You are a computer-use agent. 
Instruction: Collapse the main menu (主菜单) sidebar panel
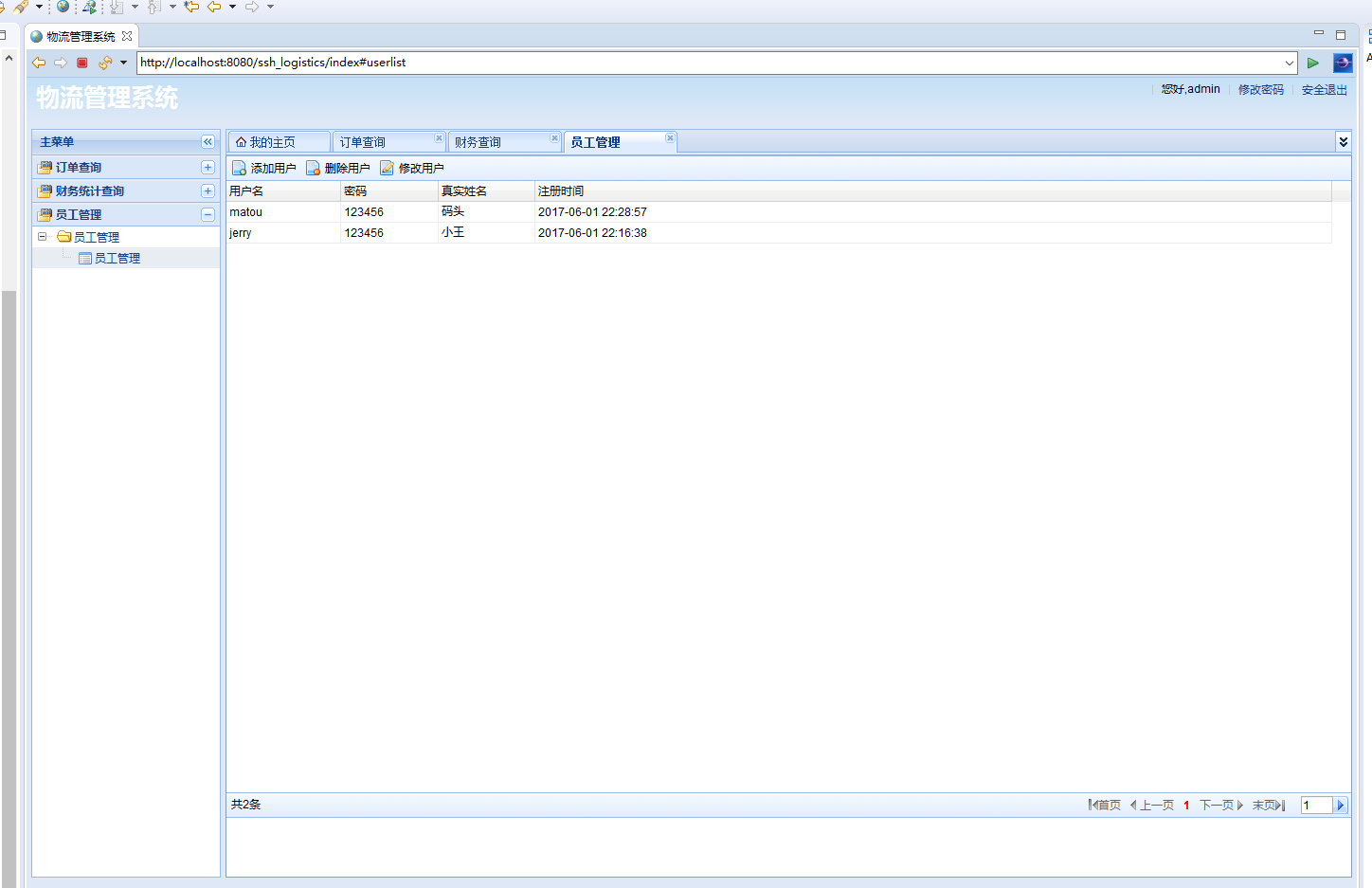tap(208, 142)
